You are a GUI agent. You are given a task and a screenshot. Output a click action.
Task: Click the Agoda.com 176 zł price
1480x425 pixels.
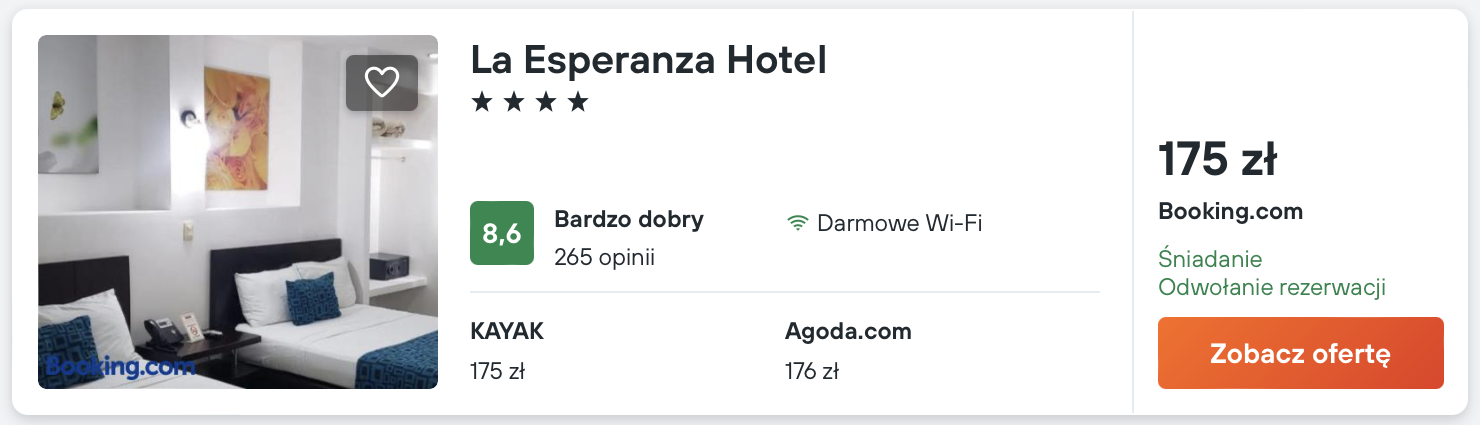[x=811, y=372]
